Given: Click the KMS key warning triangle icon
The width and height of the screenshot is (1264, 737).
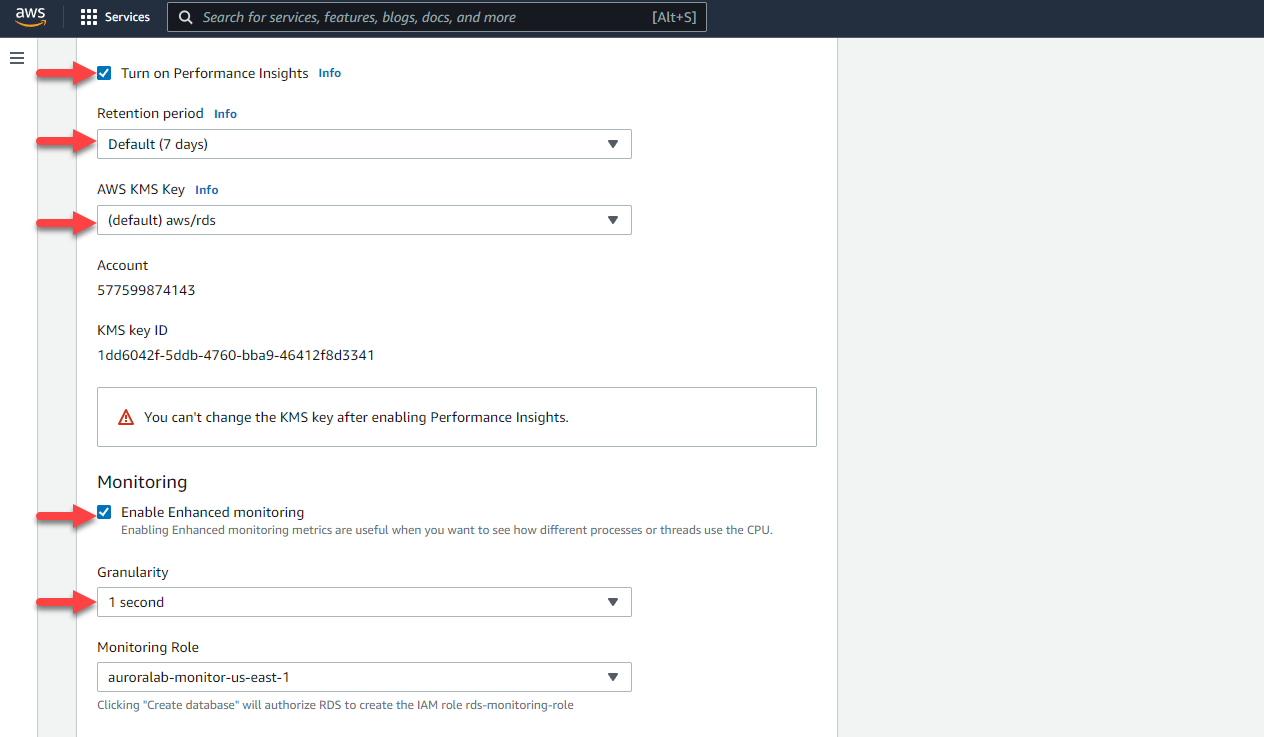Looking at the screenshot, I should 126,417.
